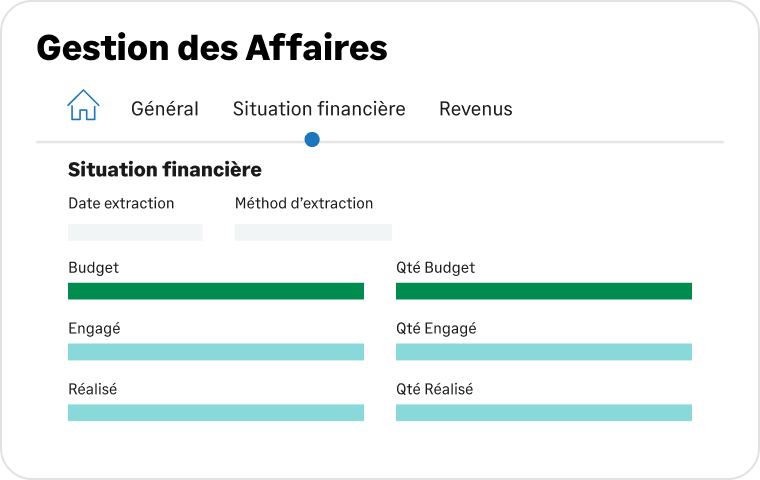
Task: Click the blue active tab indicator dot
Action: click(x=312, y=140)
